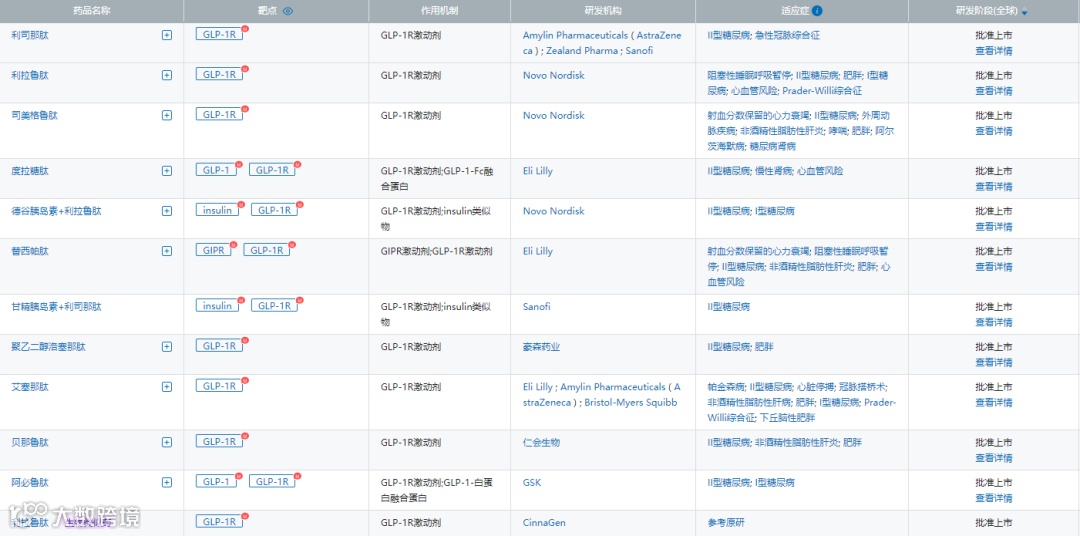1080x536 pixels.
Task: Click GLP-1 target tag in 阿必鲁肽 row
Action: pos(216,482)
